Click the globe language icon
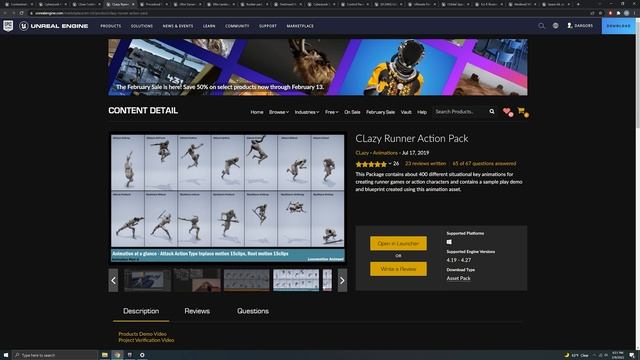Screen dimensions: 640x360 pos(556,26)
